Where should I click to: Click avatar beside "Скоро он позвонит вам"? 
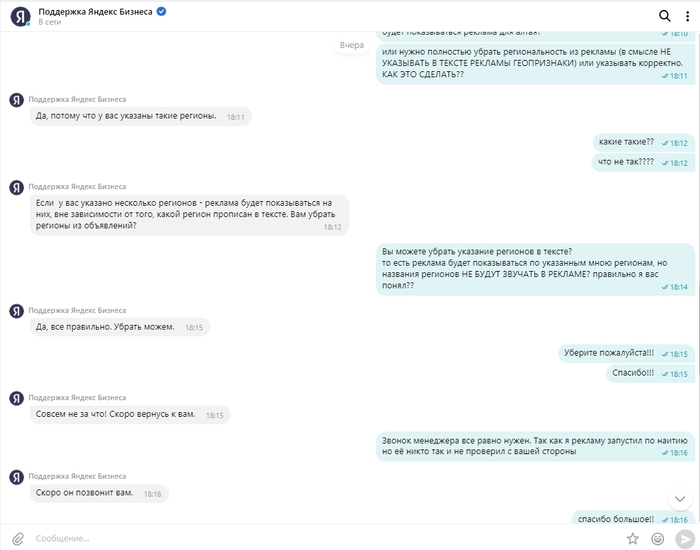pyautogui.click(x=16, y=477)
